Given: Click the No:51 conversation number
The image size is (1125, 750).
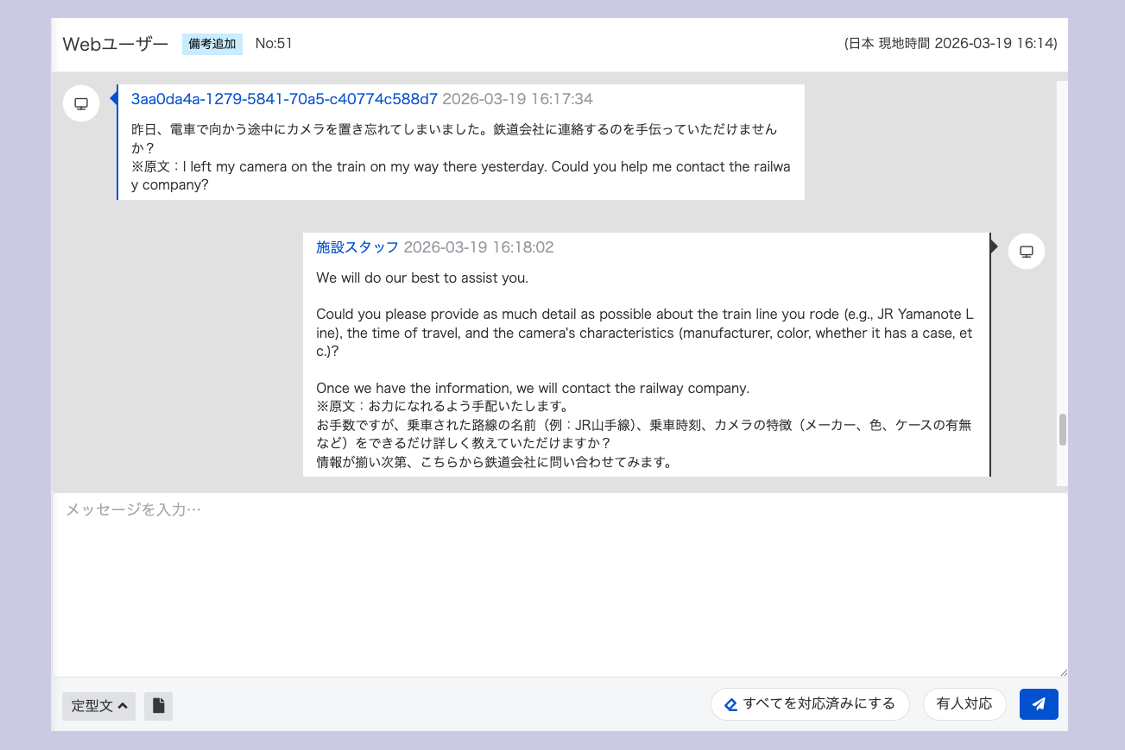Looking at the screenshot, I should [273, 44].
